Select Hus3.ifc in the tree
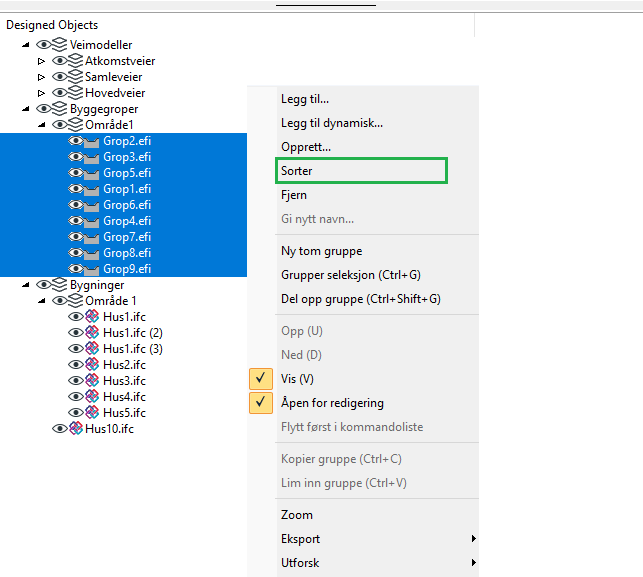643x577 pixels. tap(124, 381)
